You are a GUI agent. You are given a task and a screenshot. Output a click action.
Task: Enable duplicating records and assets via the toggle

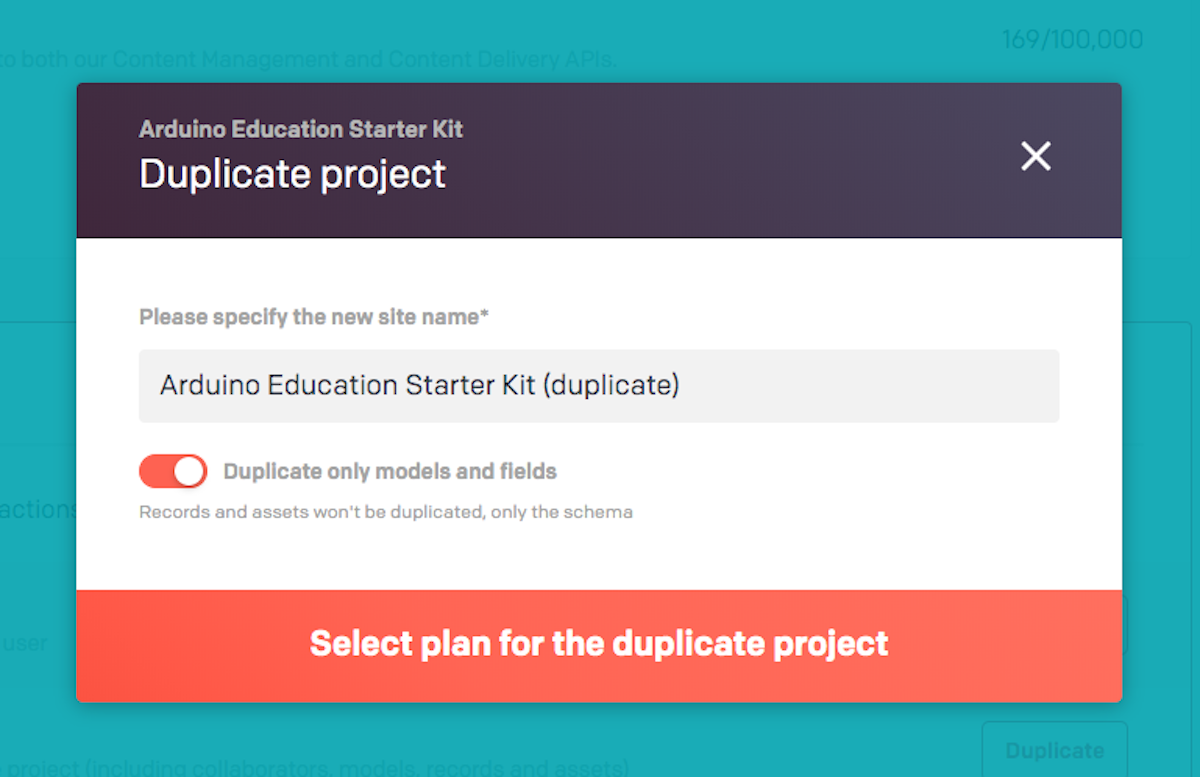172,471
